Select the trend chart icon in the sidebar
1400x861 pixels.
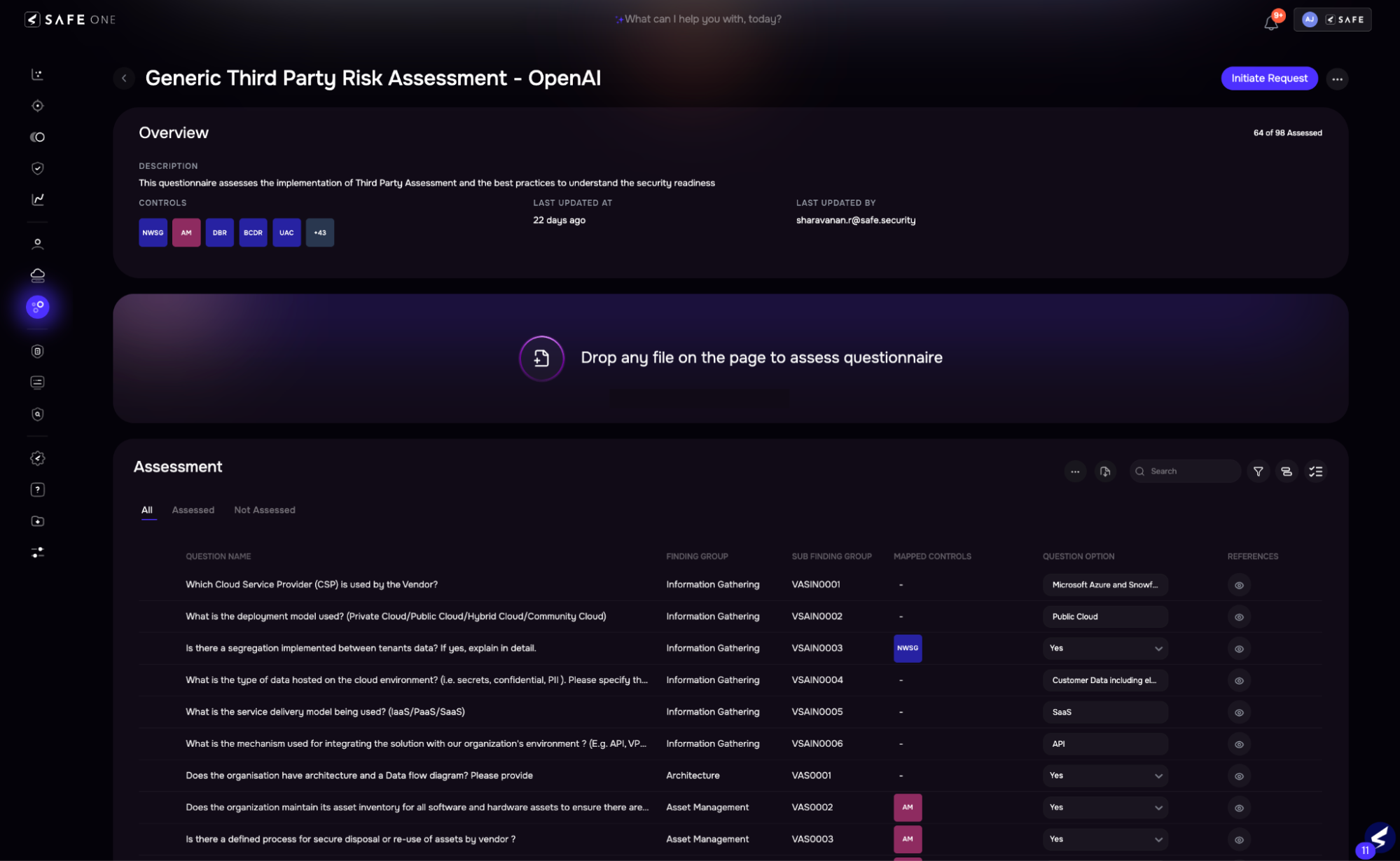[x=38, y=199]
